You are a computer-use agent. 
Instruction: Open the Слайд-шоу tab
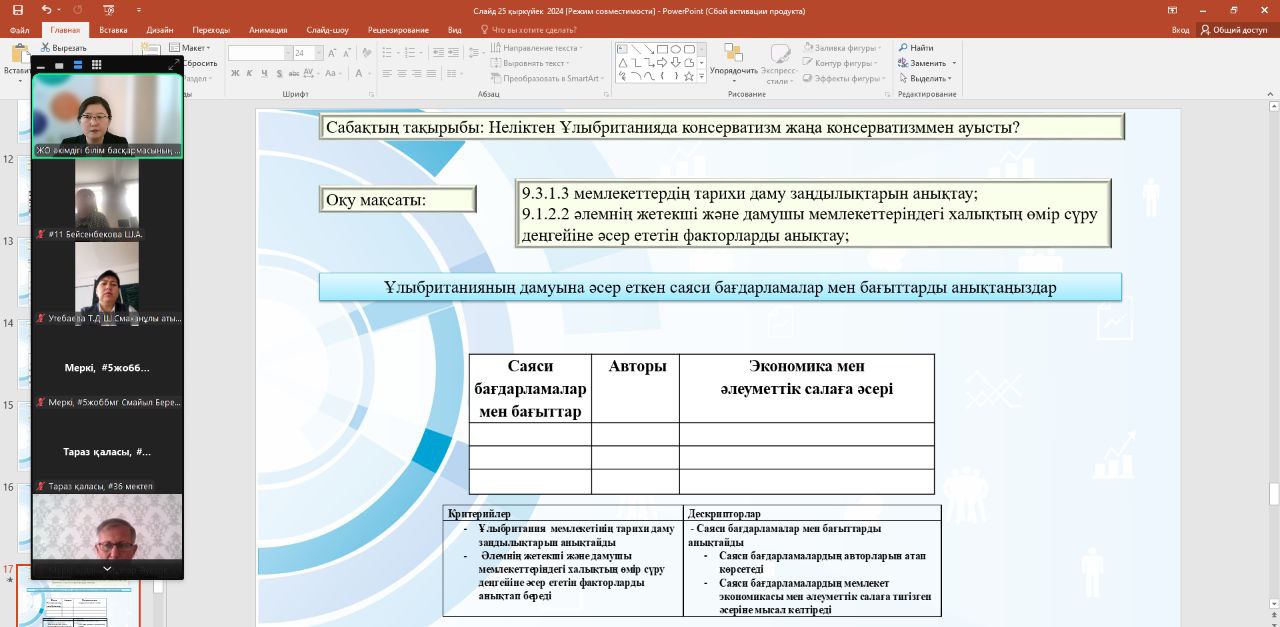(327, 30)
